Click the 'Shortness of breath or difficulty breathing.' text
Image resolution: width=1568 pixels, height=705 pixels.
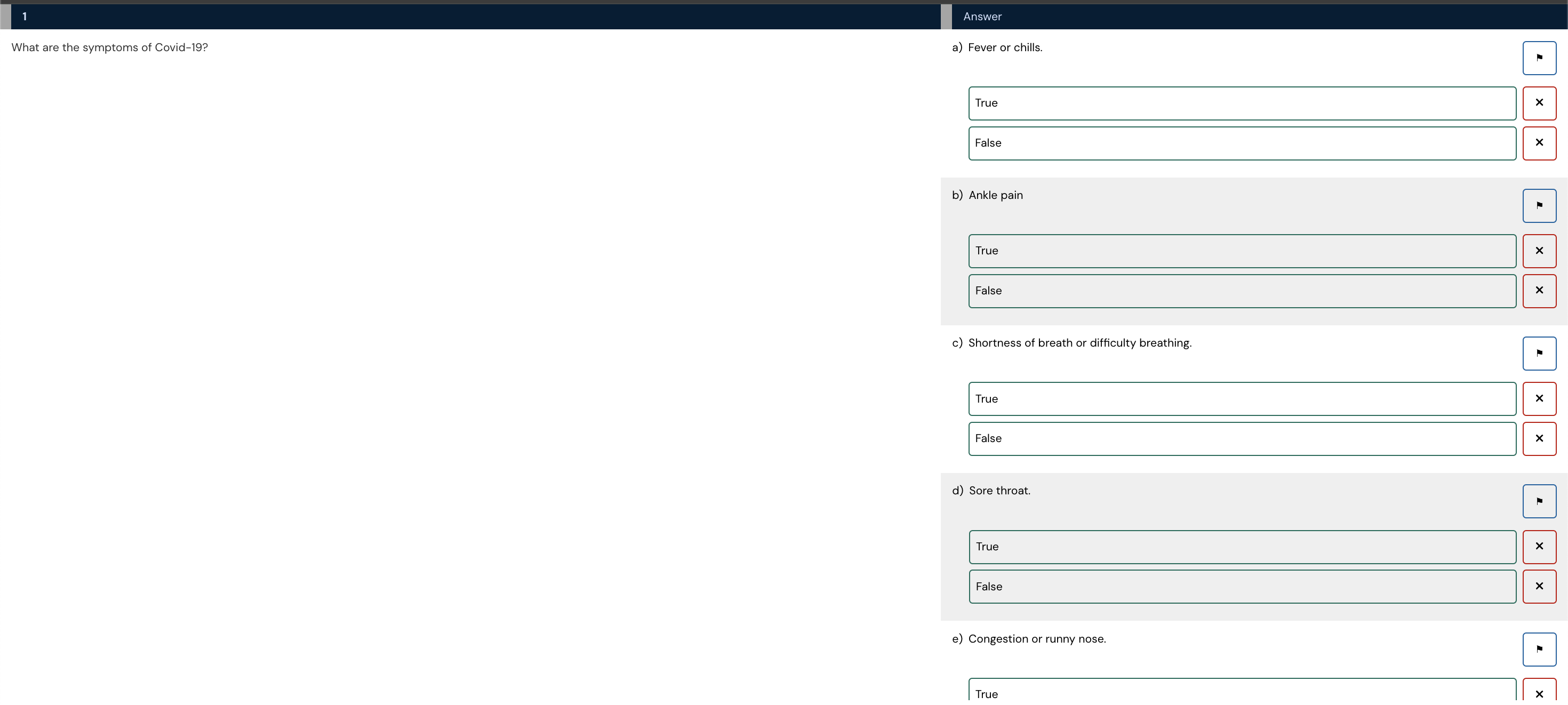point(1080,343)
